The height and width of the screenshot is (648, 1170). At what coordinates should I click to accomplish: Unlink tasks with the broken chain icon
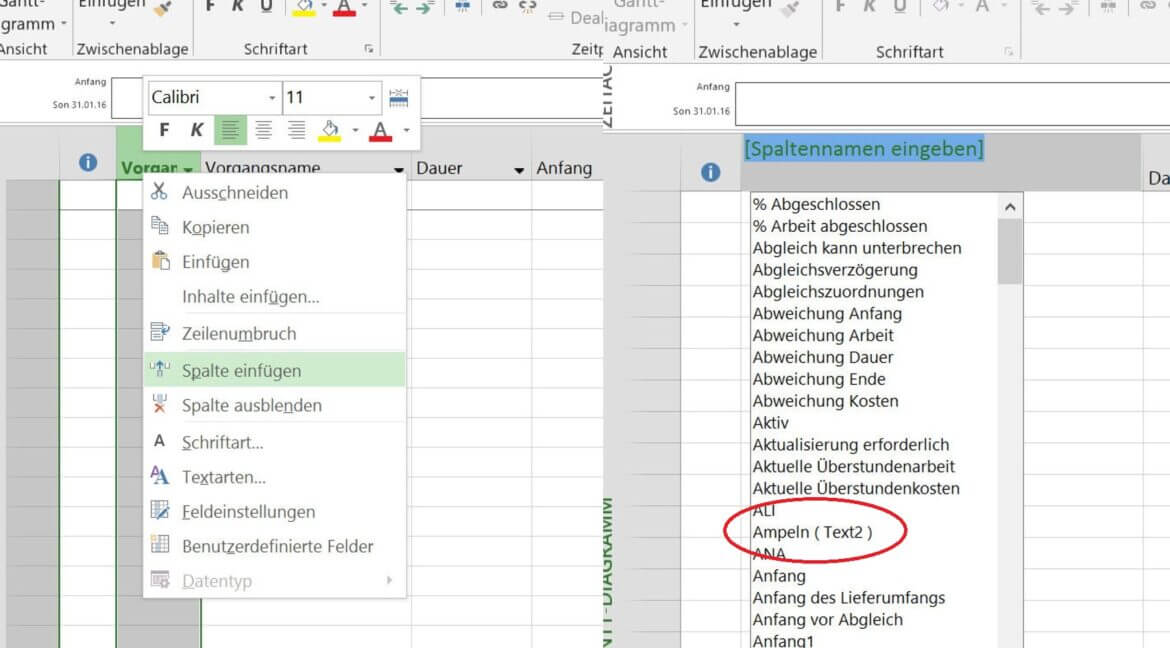[527, 8]
